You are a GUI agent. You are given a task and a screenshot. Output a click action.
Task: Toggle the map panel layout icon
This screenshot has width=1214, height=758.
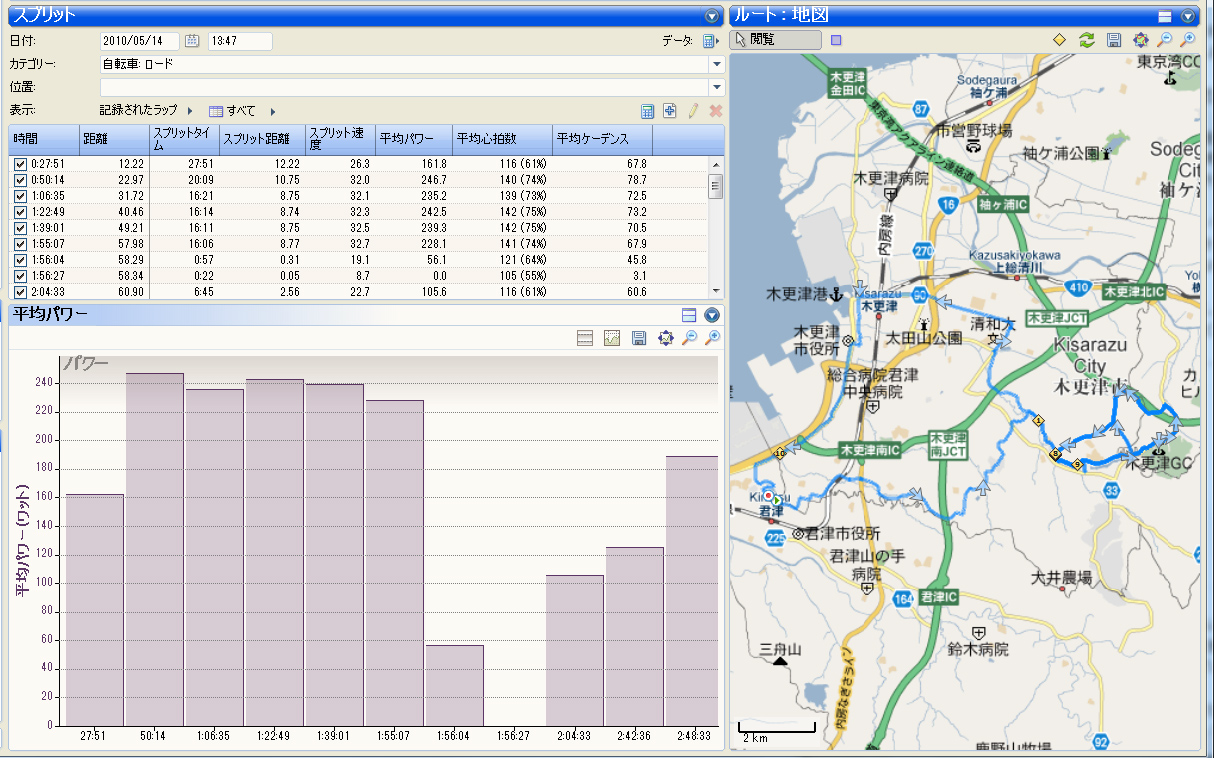pos(1164,16)
